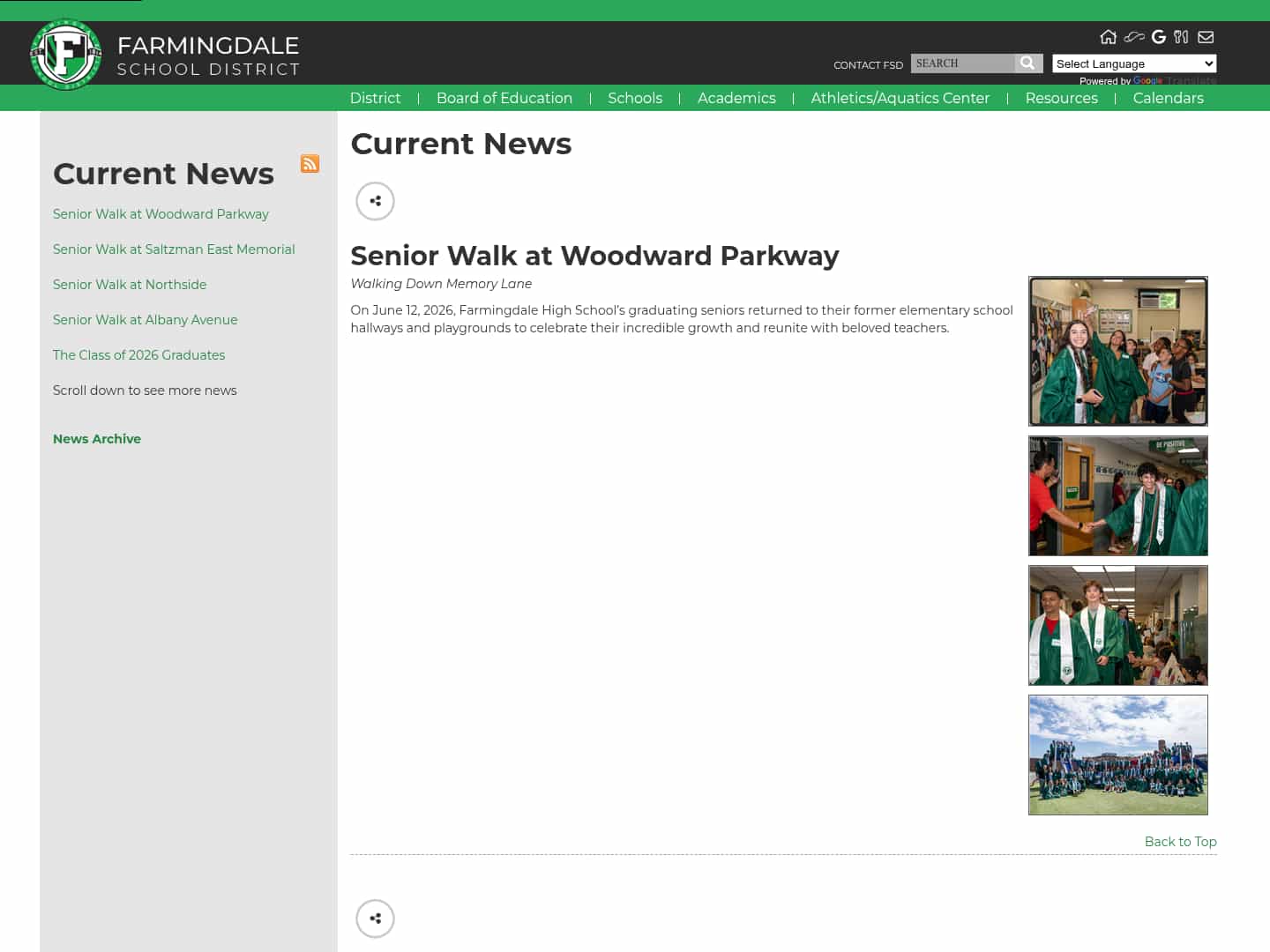The image size is (1270, 952).
Task: Open Senior Walk at Saltzman East Memorial
Action: (x=174, y=249)
